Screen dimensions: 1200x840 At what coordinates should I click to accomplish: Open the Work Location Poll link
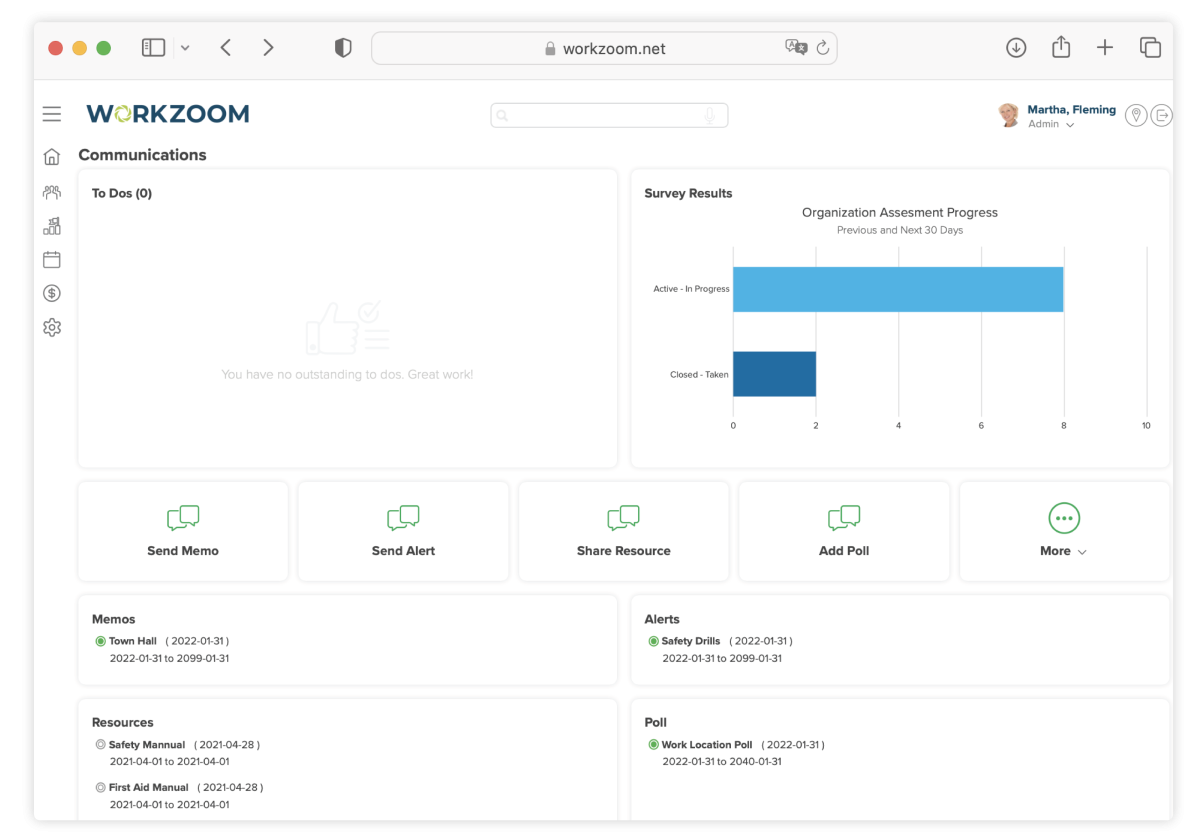pos(708,744)
